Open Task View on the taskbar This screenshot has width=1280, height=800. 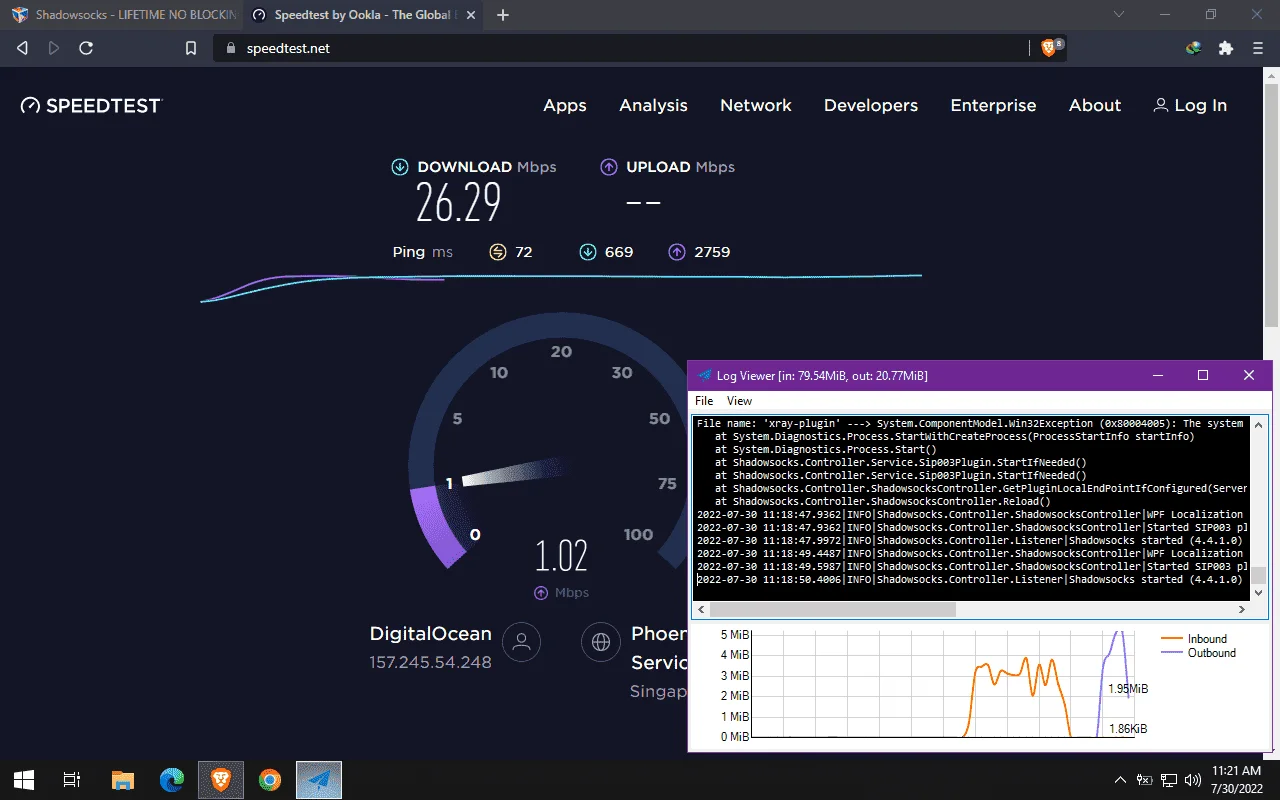point(72,780)
